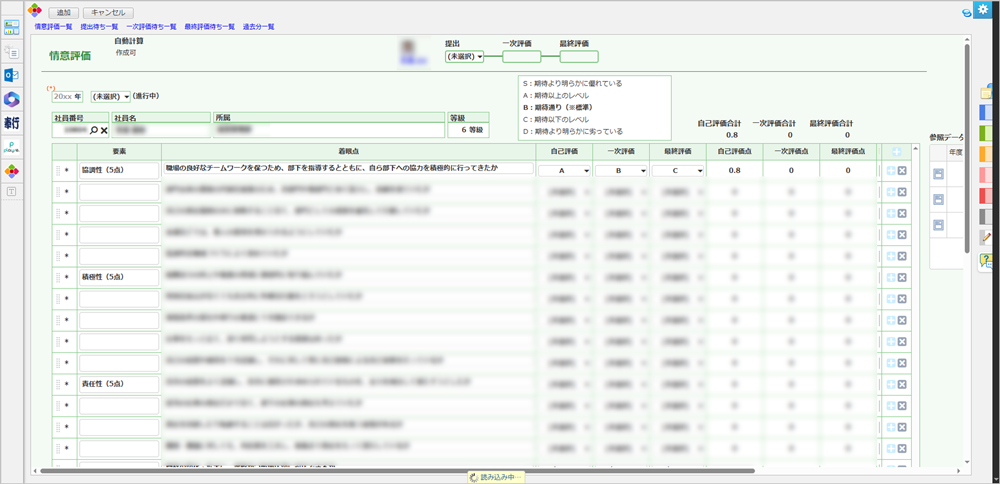The image size is (1000, 484).
Task: Click the list-with-cursor icon in sidebar
Action: 11,52
